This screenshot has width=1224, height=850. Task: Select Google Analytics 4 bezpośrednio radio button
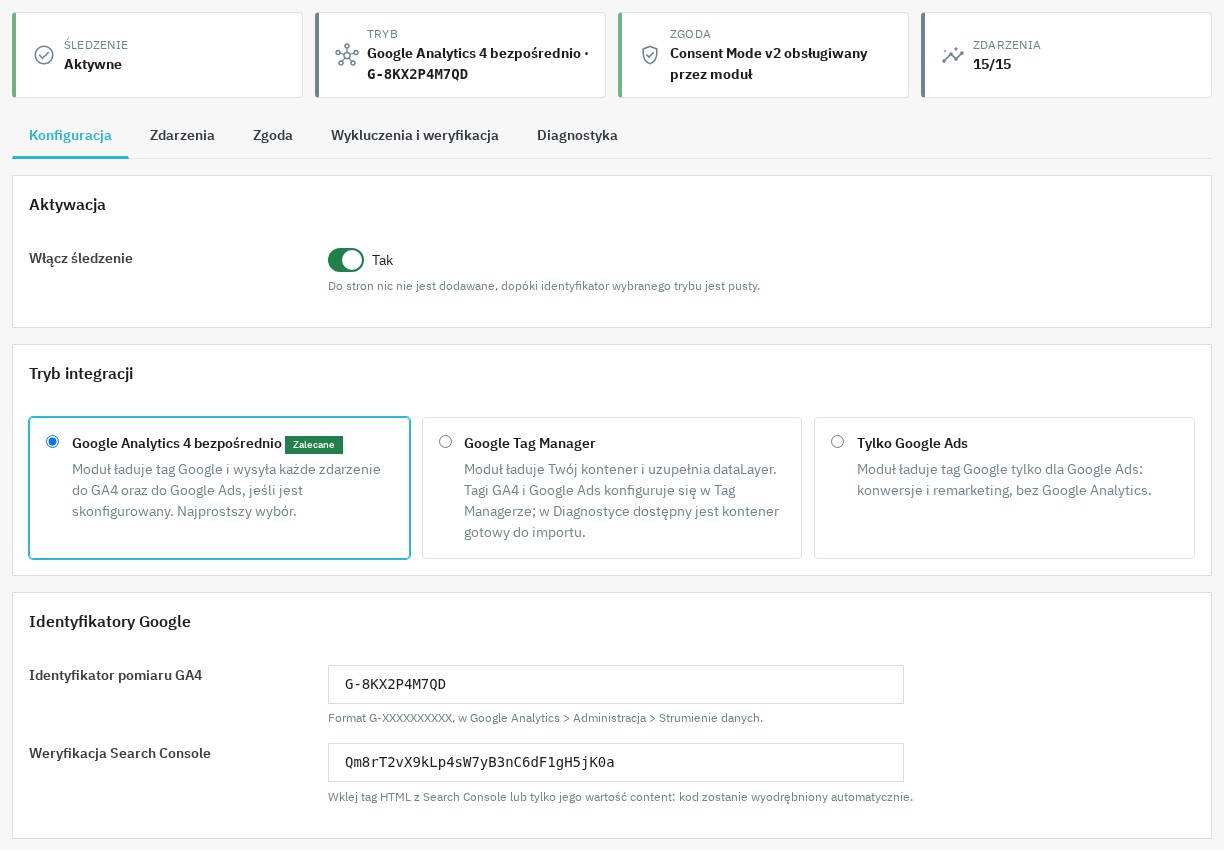pos(53,442)
